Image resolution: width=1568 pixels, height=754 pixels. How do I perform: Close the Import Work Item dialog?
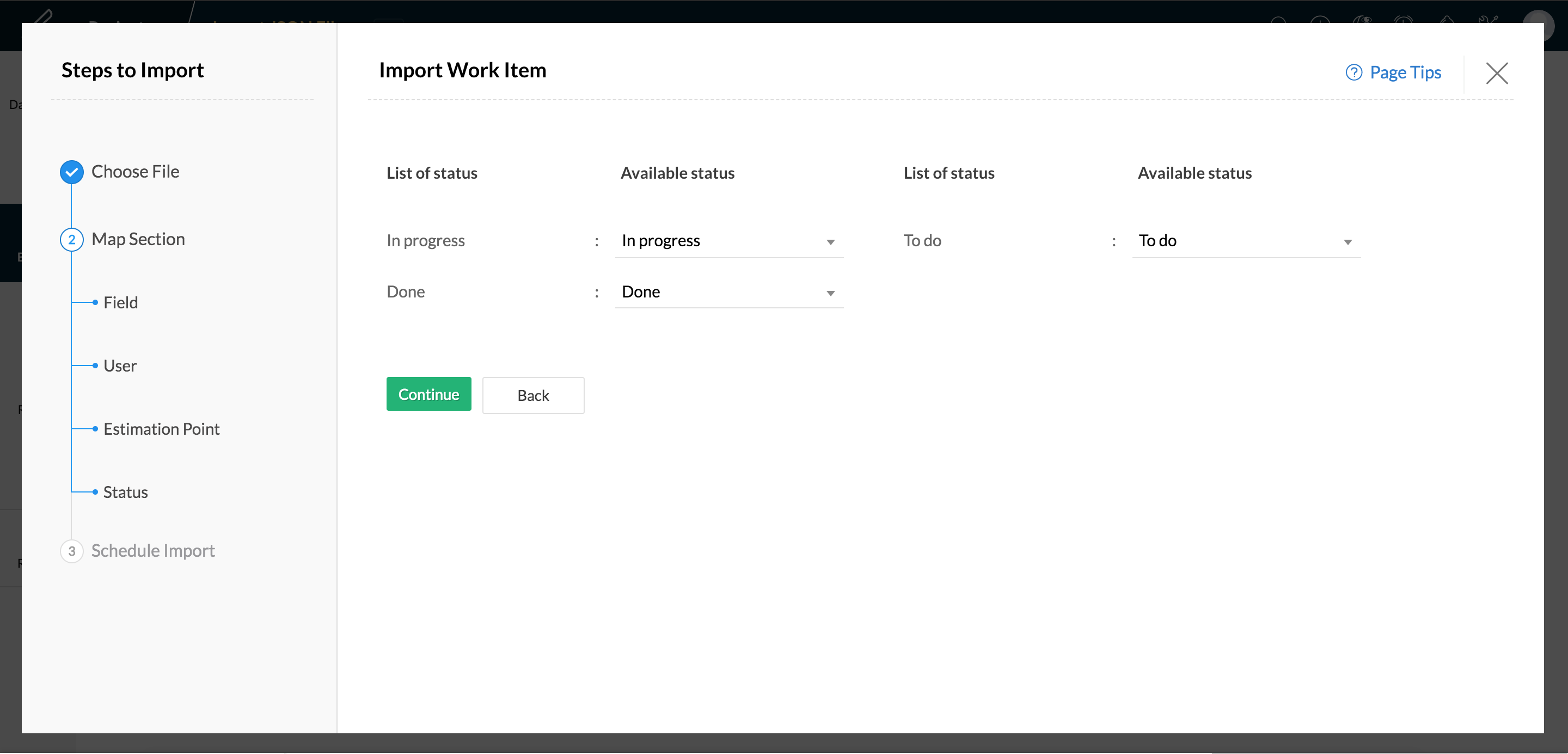tap(1496, 73)
